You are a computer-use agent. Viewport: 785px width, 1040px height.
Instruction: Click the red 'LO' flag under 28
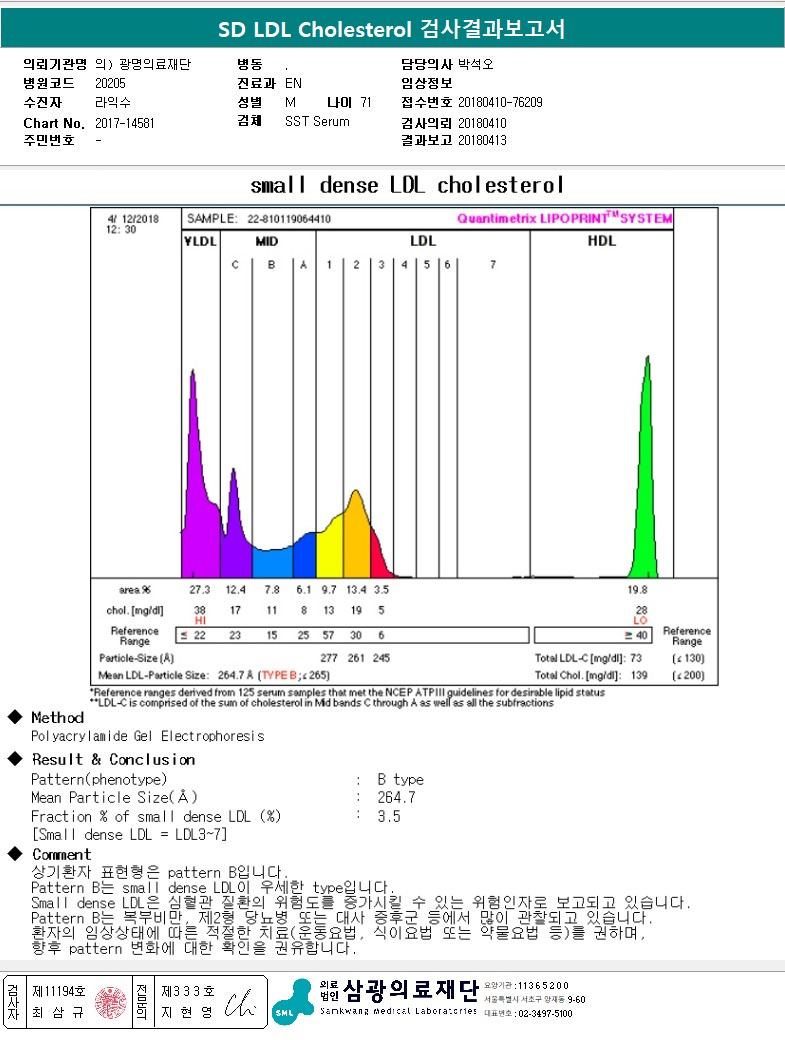[640, 620]
